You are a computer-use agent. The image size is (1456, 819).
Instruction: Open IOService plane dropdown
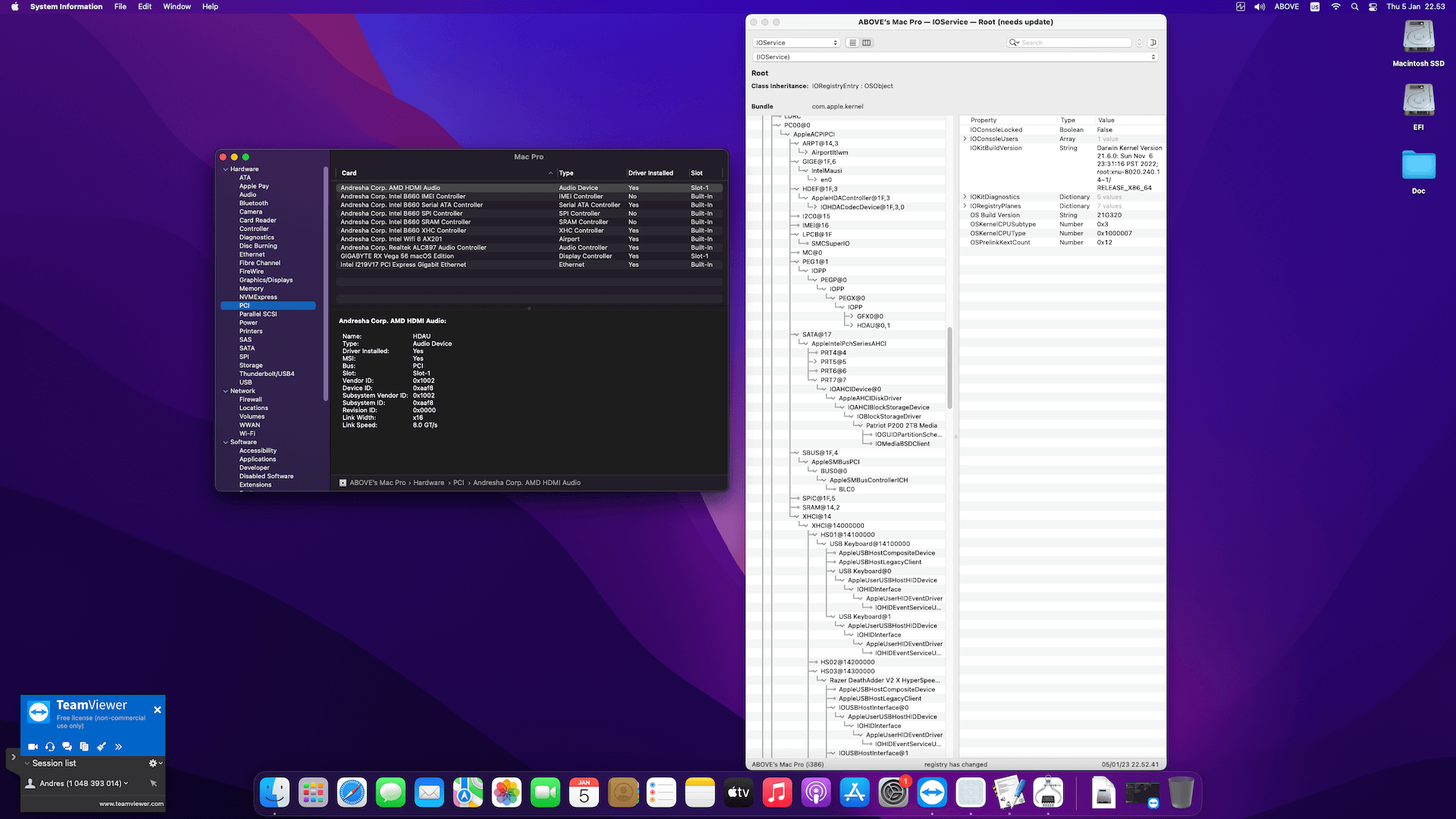click(796, 43)
